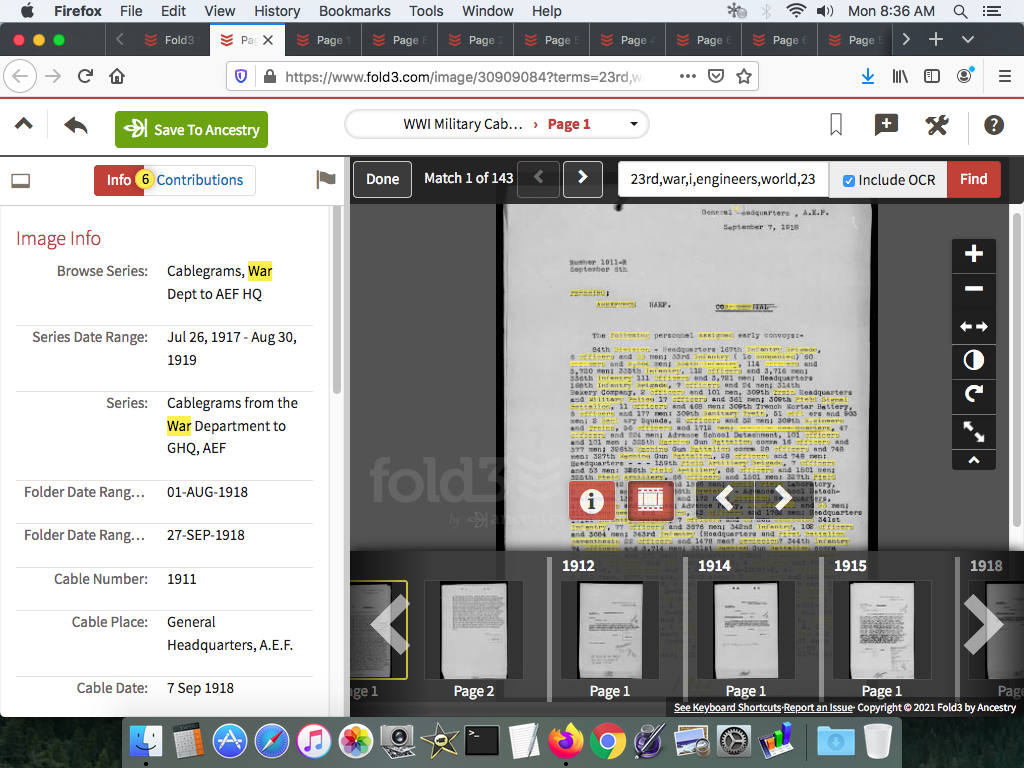Viewport: 1024px width, 768px height.
Task: Zoom in with the plus button
Action: tap(974, 254)
